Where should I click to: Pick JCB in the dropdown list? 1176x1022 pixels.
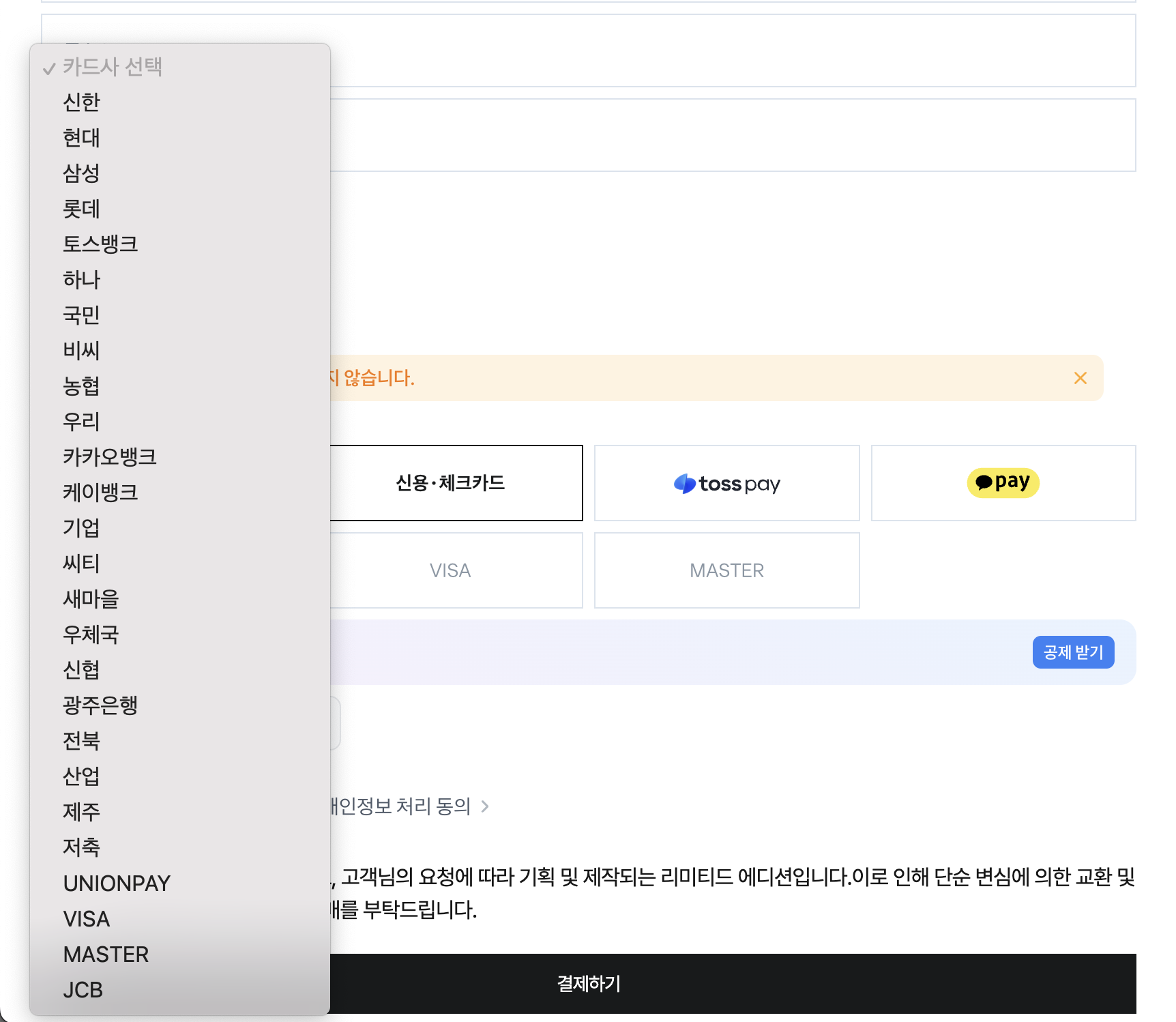coord(180,990)
